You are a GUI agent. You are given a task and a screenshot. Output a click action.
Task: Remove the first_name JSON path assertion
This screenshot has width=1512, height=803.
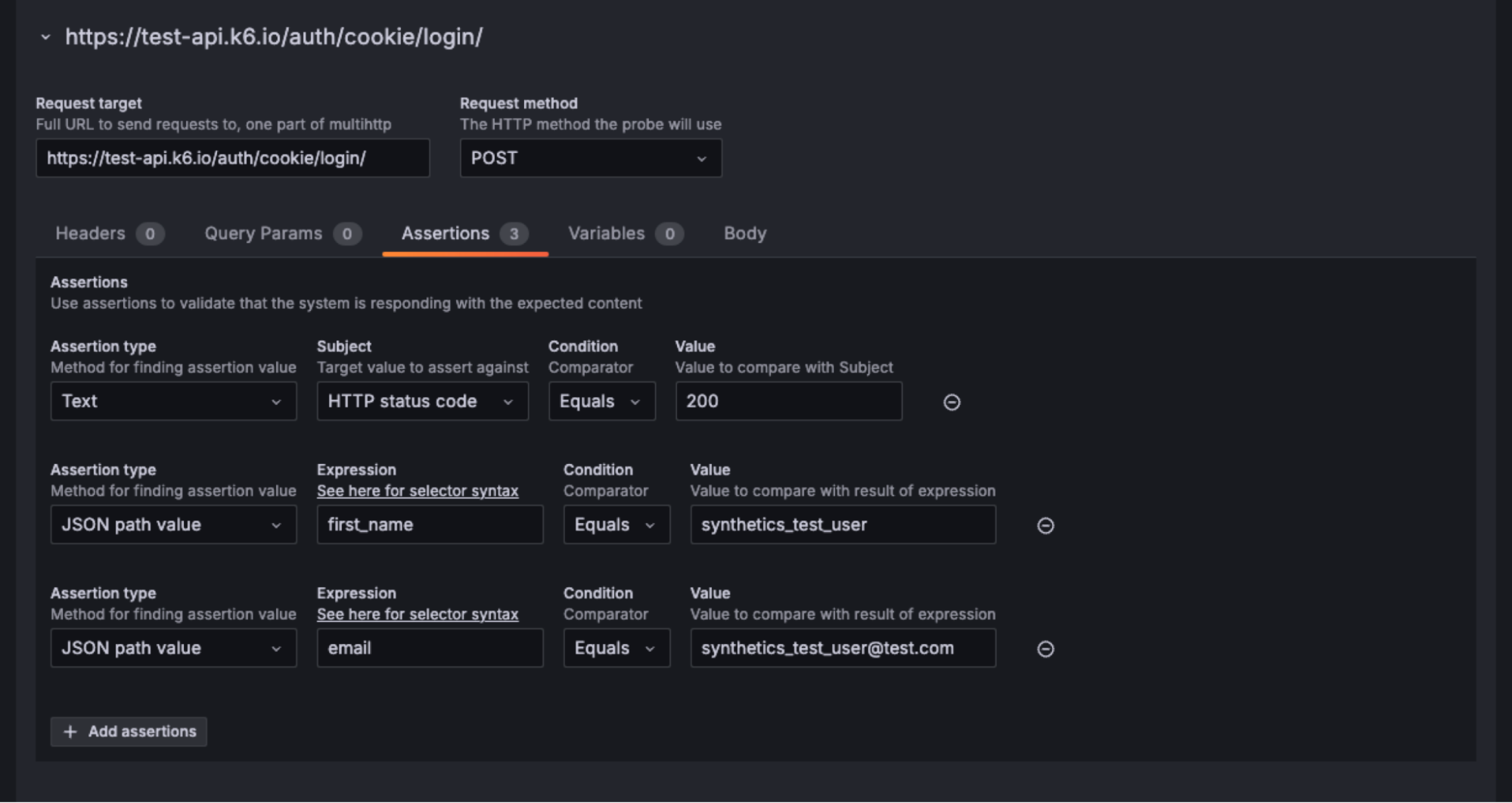pyautogui.click(x=1045, y=525)
